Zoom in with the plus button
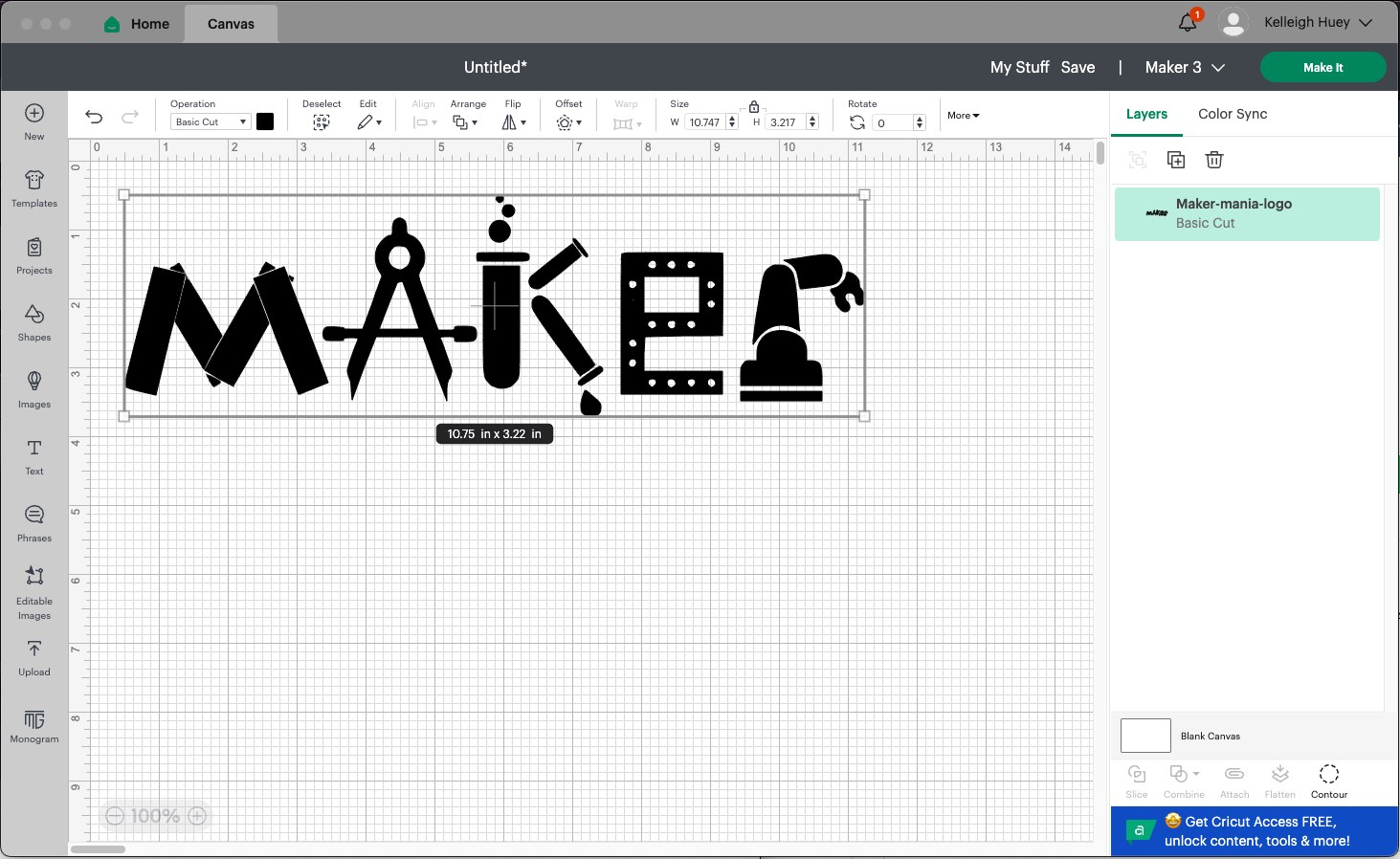This screenshot has height=859, width=1400. [197, 816]
